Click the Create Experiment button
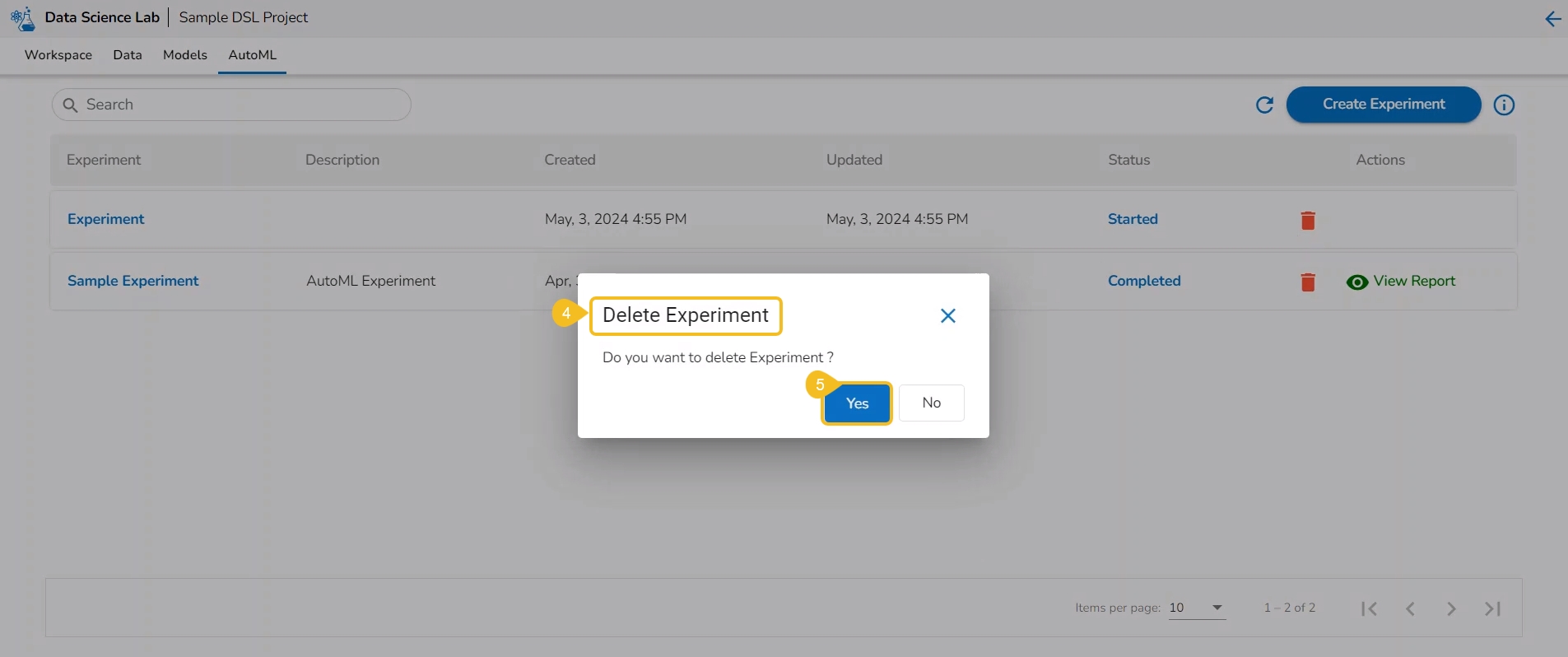This screenshot has height=657, width=1568. (1383, 105)
